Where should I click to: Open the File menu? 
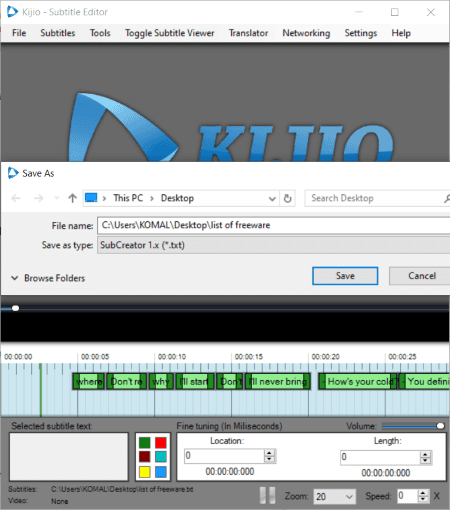point(19,33)
